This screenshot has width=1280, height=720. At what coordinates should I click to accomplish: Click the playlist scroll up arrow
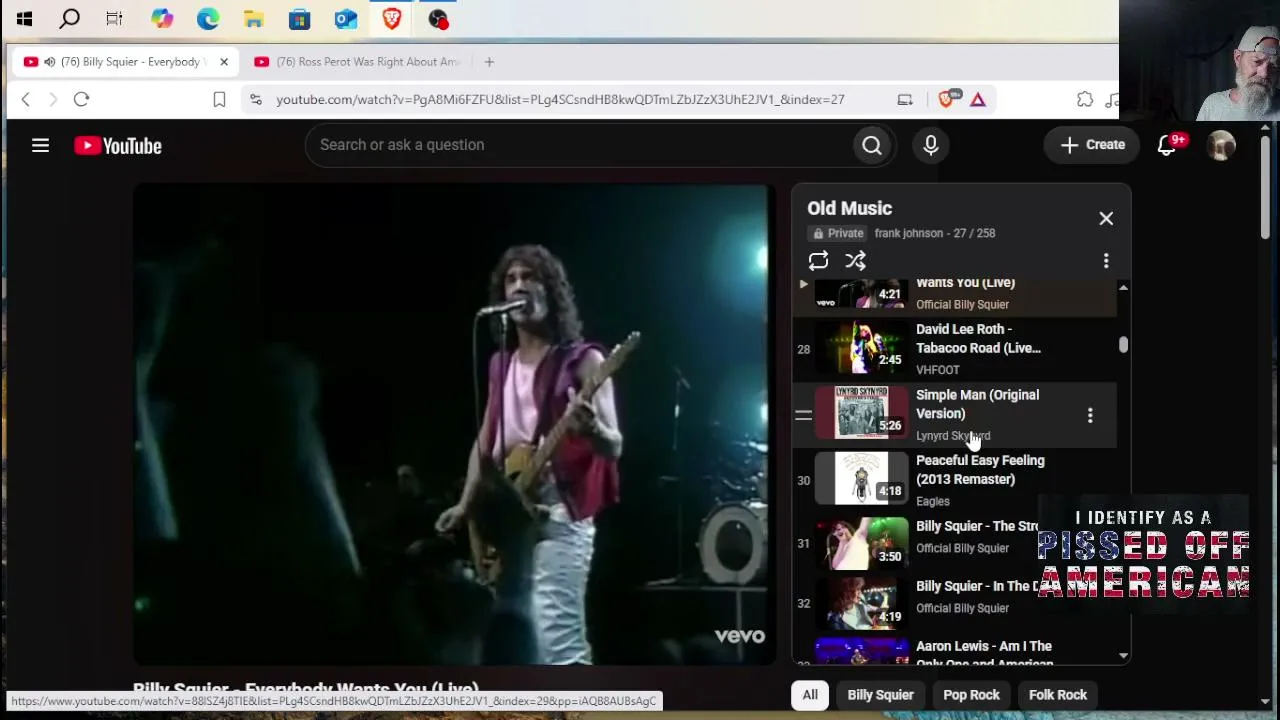click(1123, 288)
